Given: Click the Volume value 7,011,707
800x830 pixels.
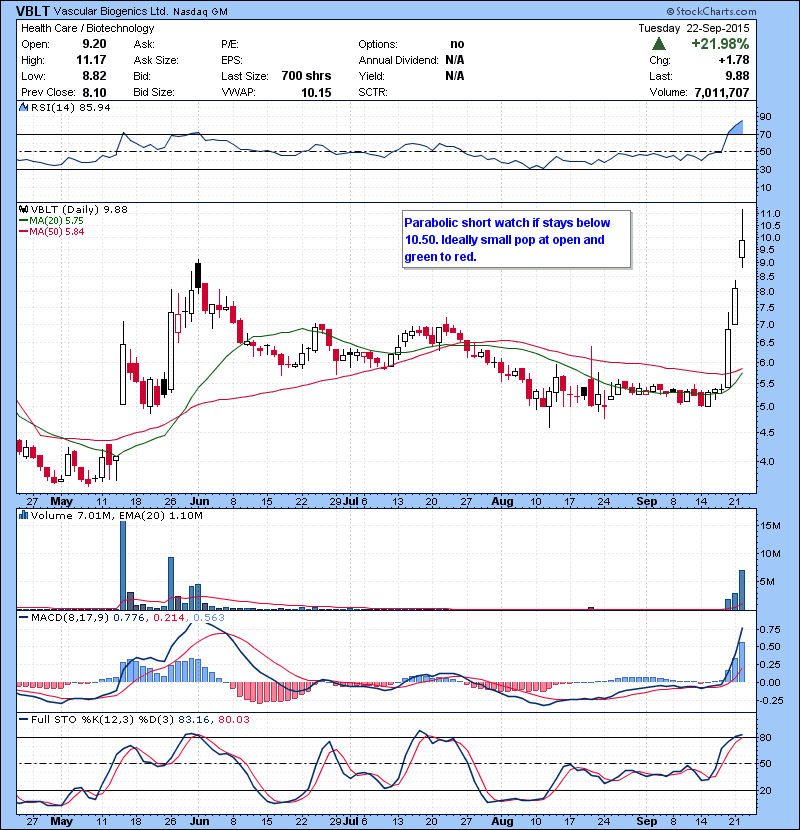Looking at the screenshot, I should [x=722, y=93].
